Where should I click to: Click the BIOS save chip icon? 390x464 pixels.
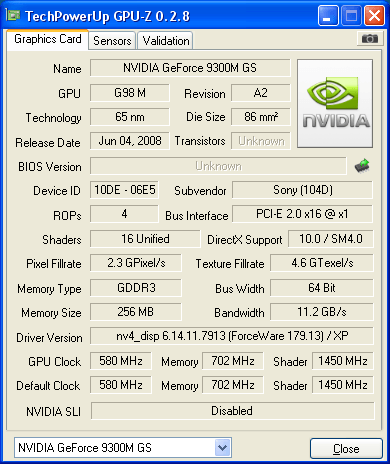coord(362,165)
